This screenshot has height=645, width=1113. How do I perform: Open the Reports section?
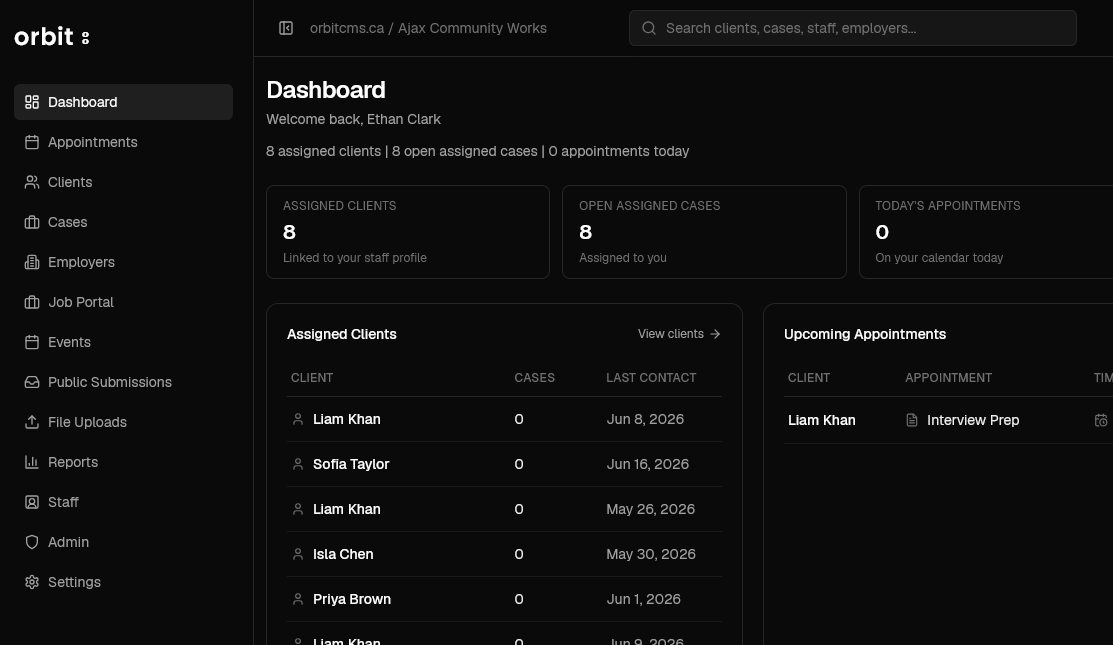click(124, 462)
